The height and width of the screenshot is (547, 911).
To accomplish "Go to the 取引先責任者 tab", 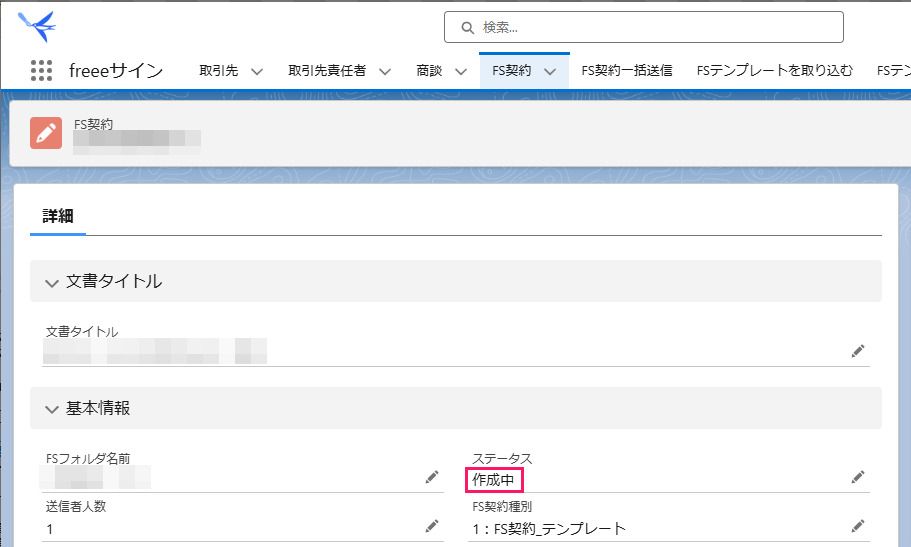I will coord(327,70).
